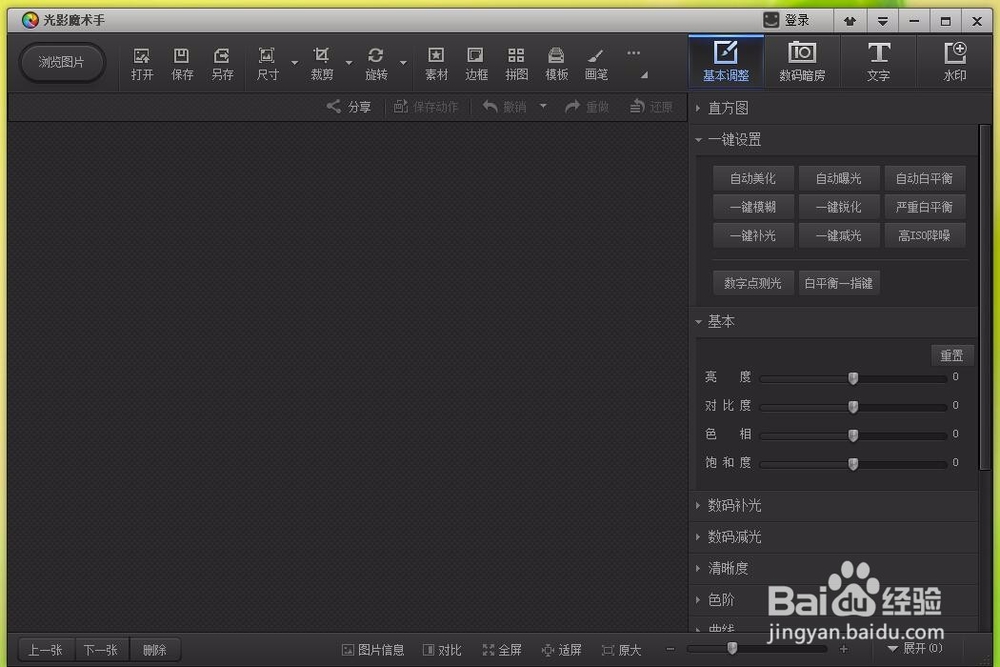1000x667 pixels.
Task: Open the 模板 template tool
Action: (556, 64)
